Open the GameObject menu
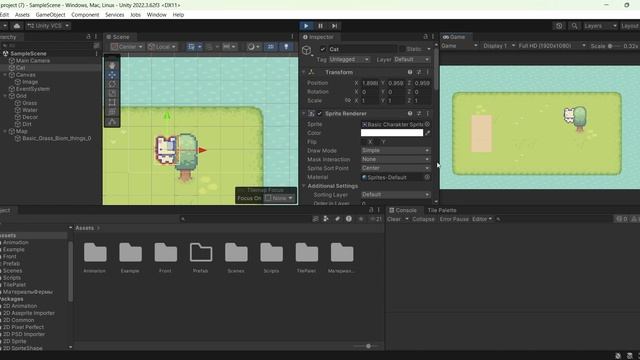Viewport: 640px width, 360px height. pyautogui.click(x=50, y=15)
